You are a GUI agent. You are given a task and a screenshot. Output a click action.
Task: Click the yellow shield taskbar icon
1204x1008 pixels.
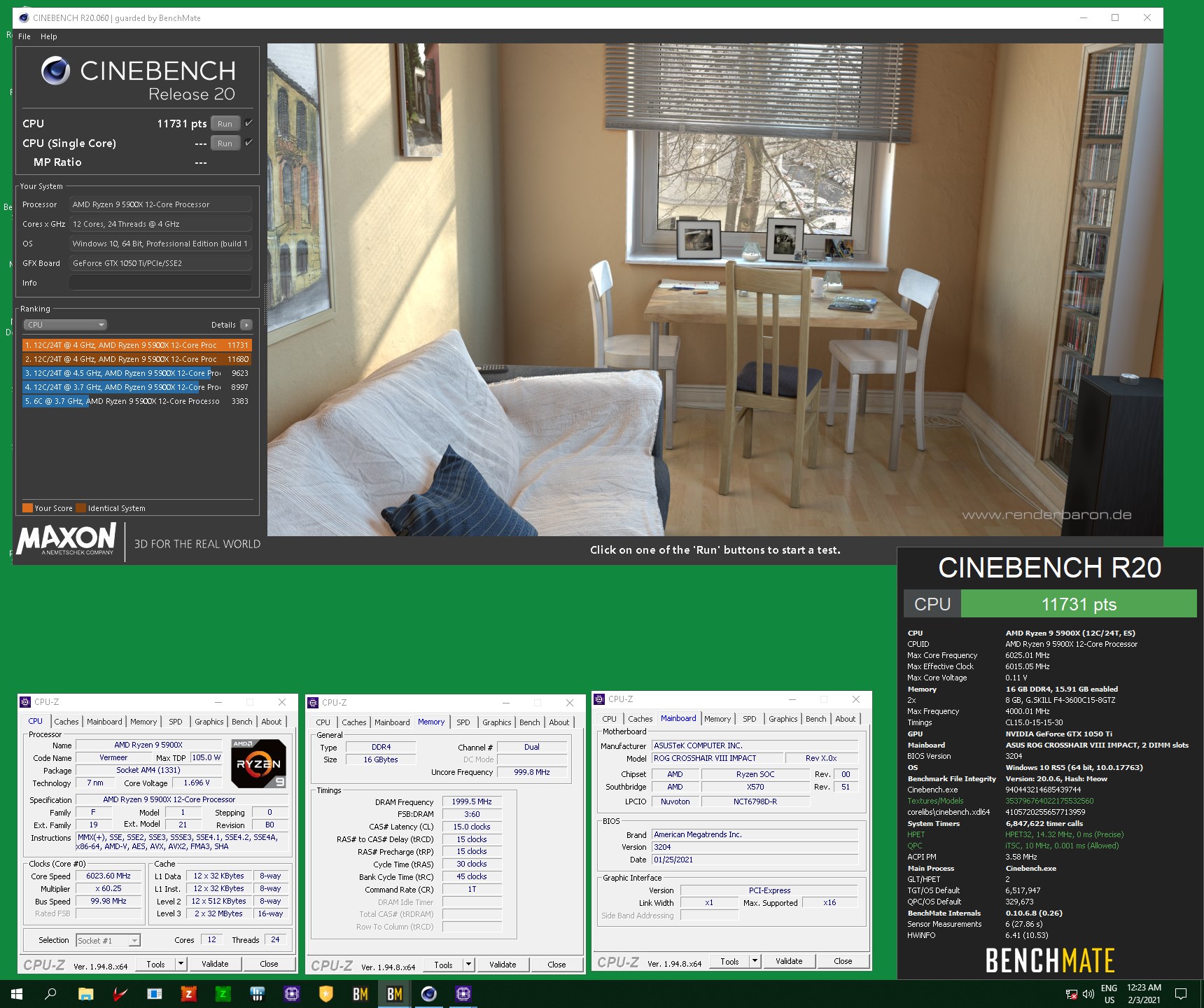(x=325, y=994)
